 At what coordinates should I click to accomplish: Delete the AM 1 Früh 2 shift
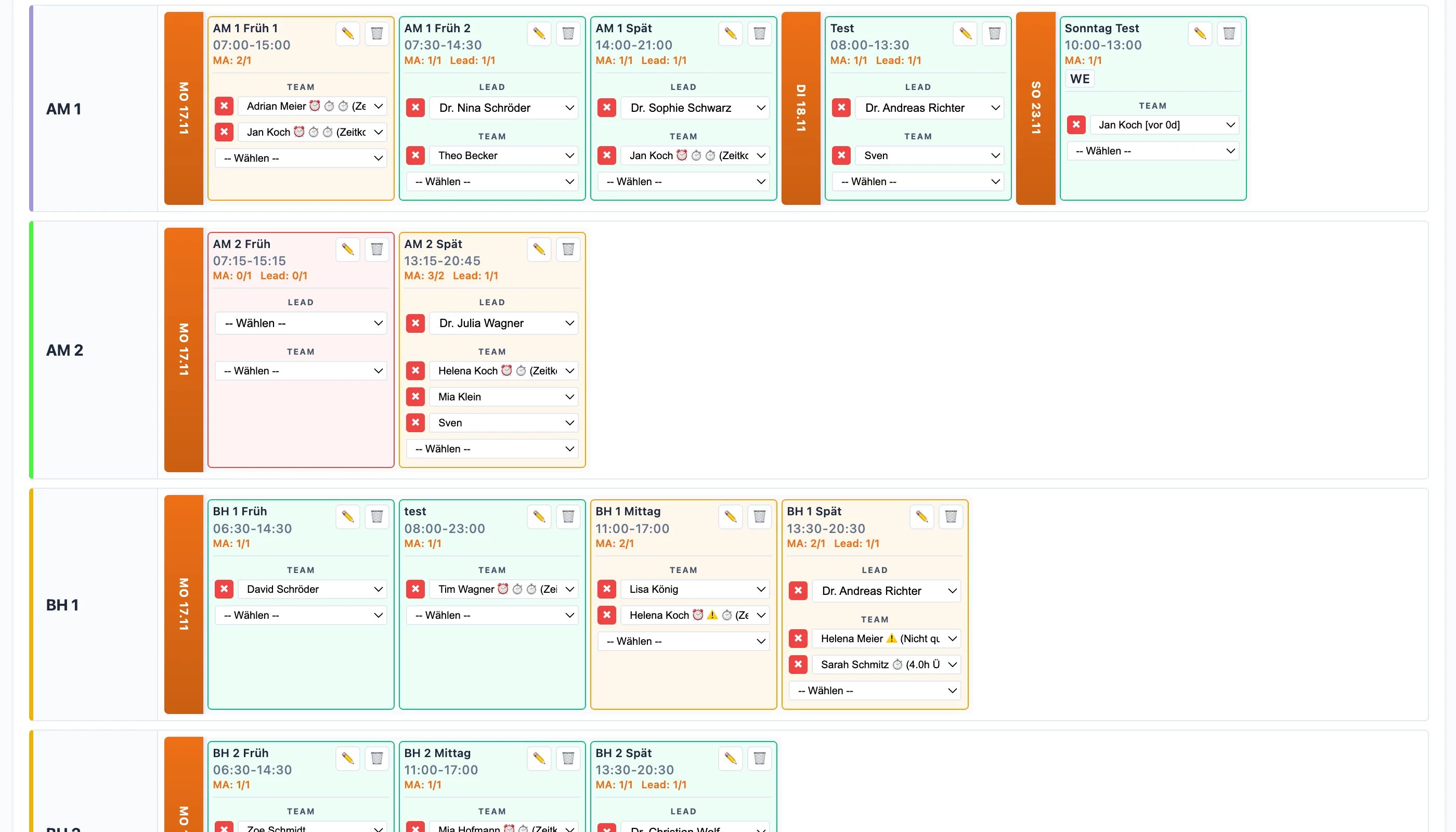[x=568, y=33]
